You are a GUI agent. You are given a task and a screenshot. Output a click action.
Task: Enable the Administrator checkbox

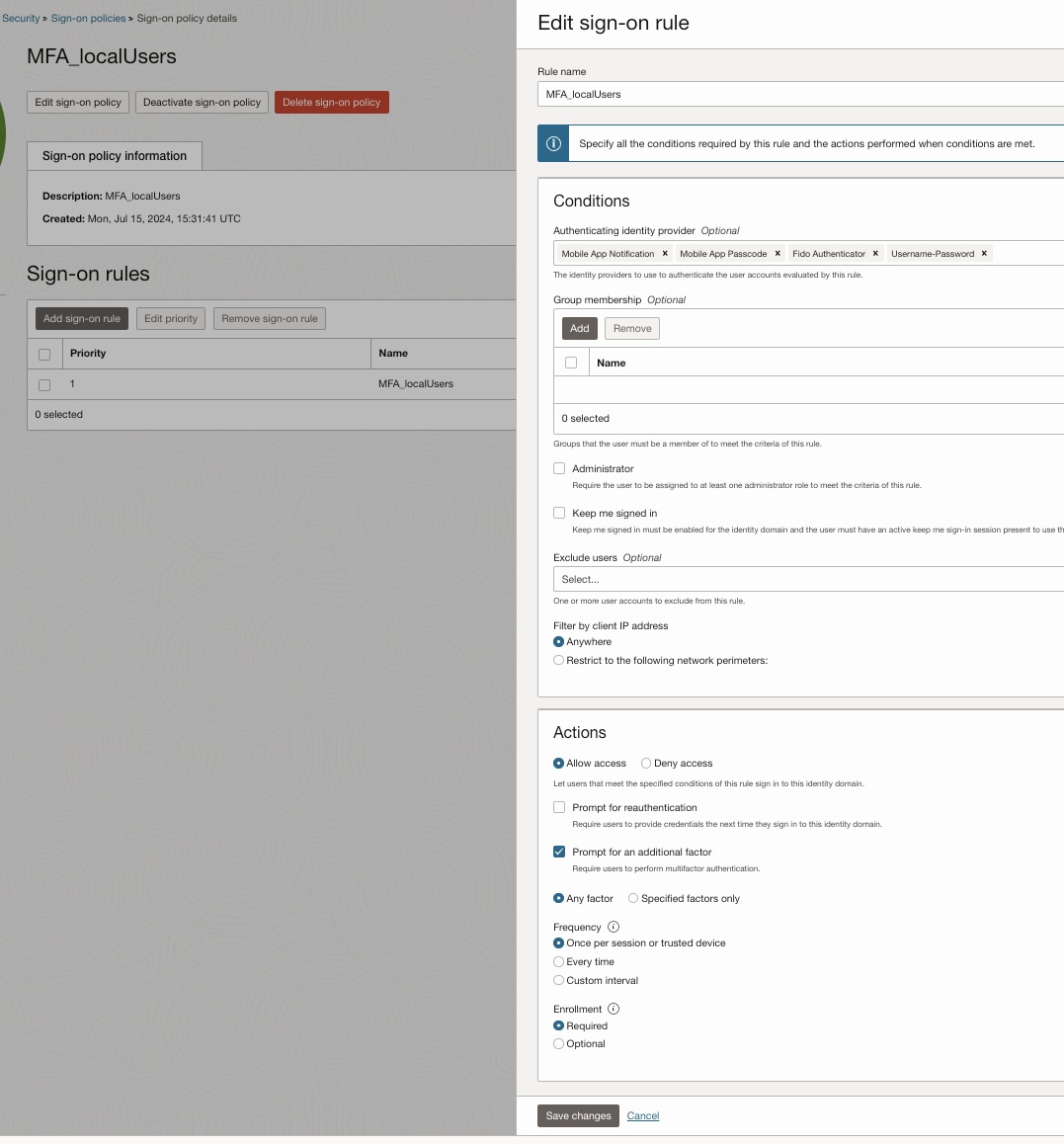559,468
